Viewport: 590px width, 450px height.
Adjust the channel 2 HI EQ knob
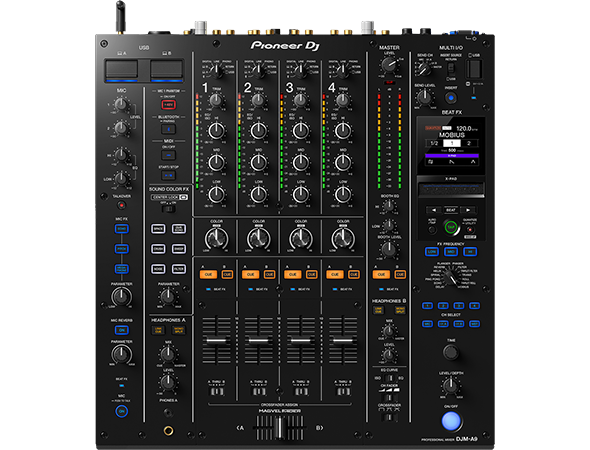[x=259, y=131]
